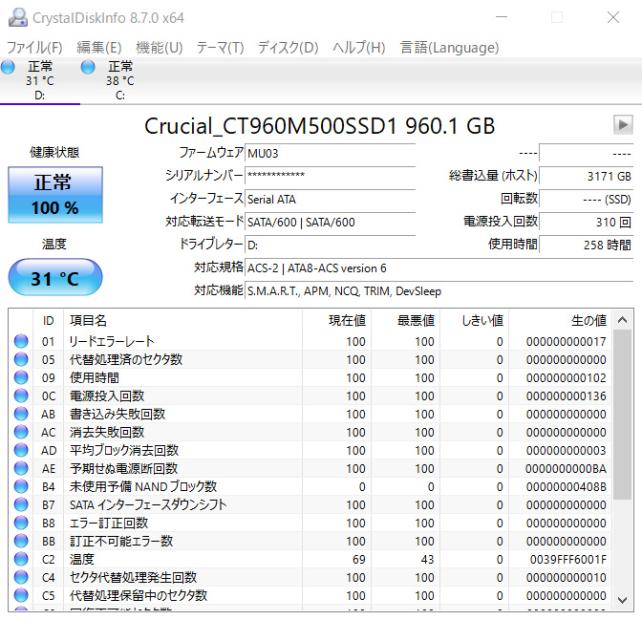Open the ファイル(F) menu
Screen dimensions: 642x620
coord(35,48)
